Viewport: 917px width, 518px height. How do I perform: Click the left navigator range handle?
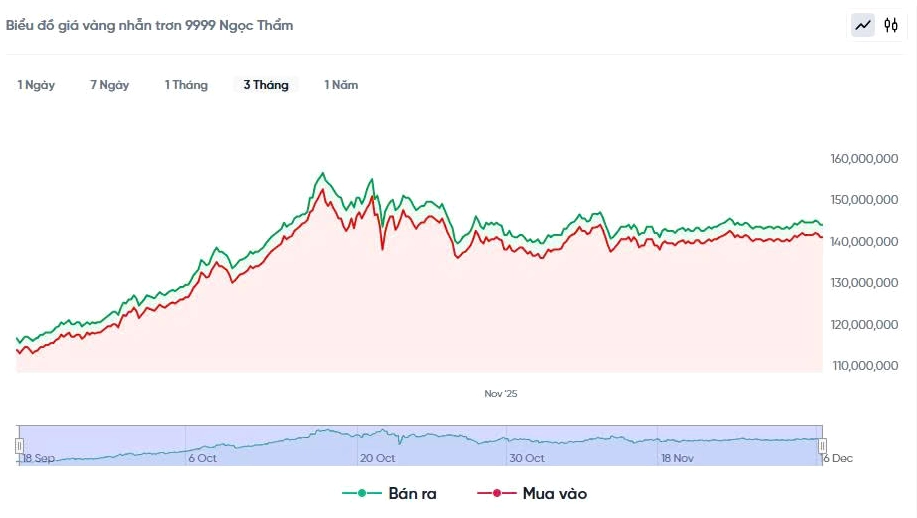pos(19,445)
